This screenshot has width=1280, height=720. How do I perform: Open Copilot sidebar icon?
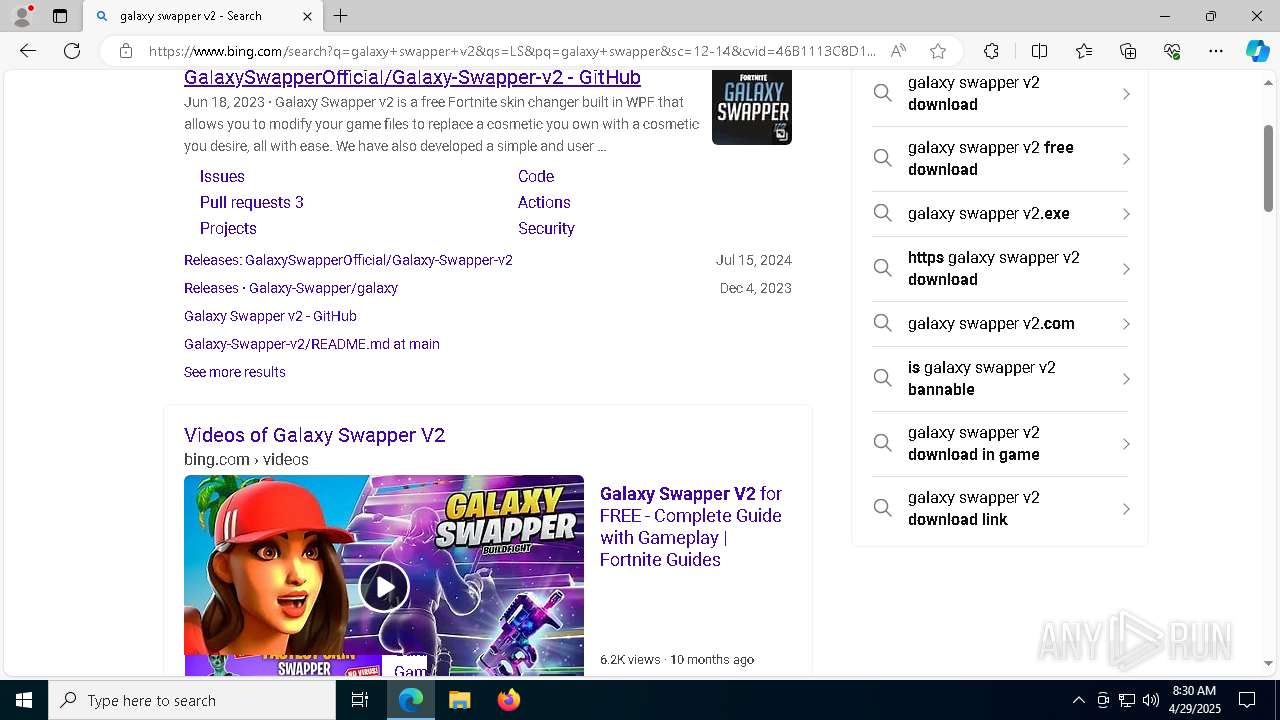click(x=1257, y=51)
